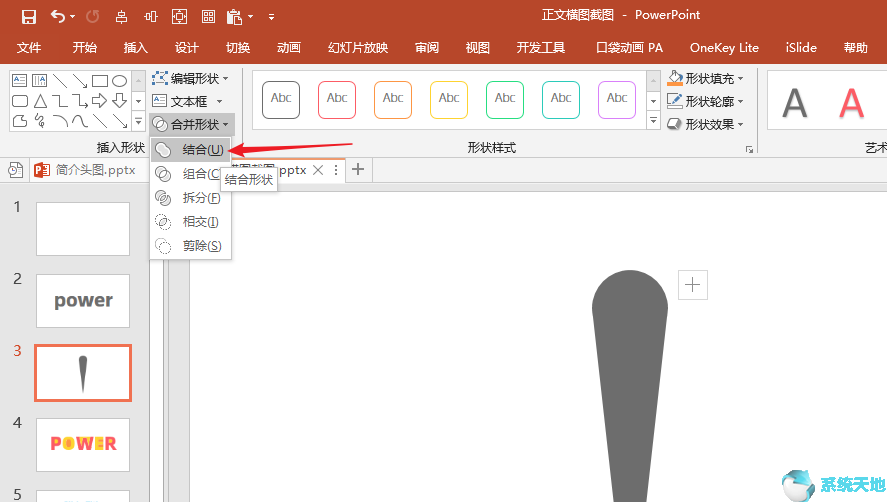Open the 形状轮廓 dropdown

coord(705,101)
